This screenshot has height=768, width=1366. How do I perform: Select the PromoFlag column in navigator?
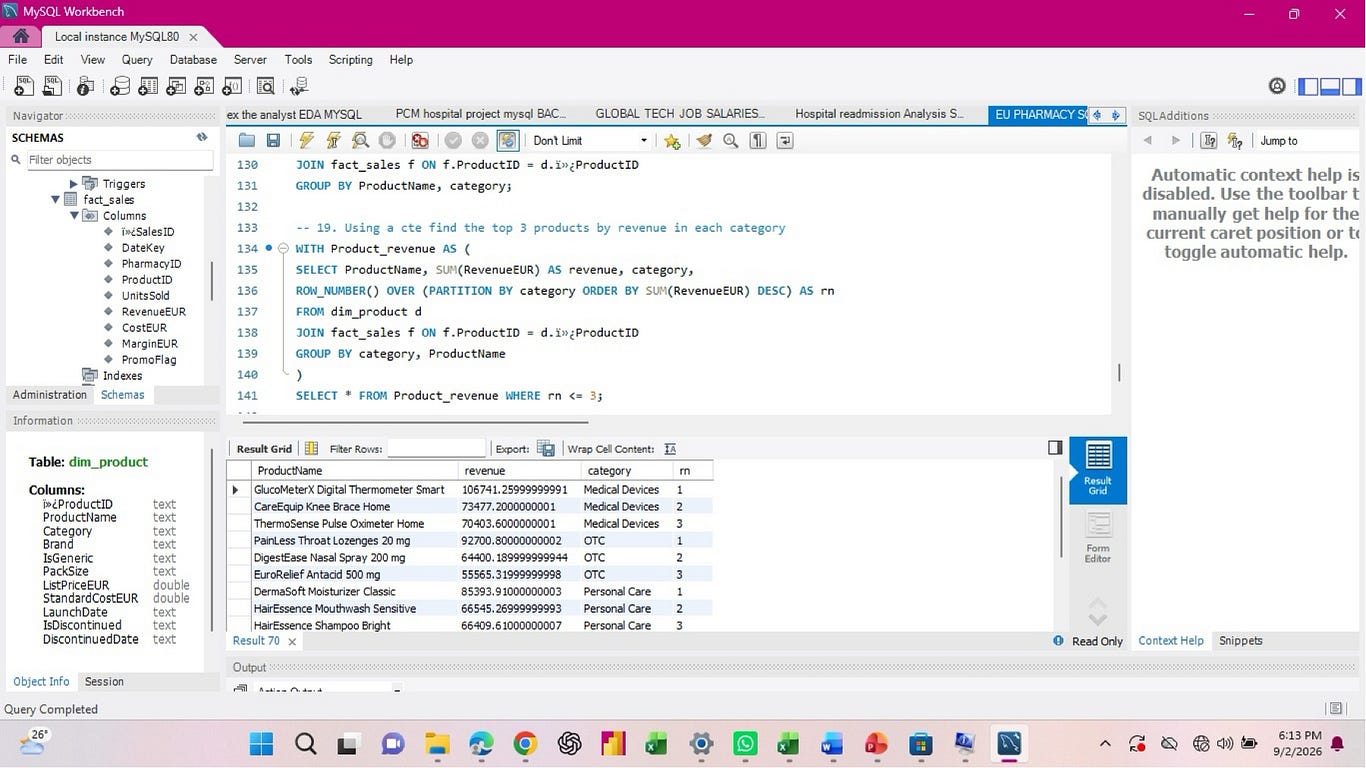[148, 360]
